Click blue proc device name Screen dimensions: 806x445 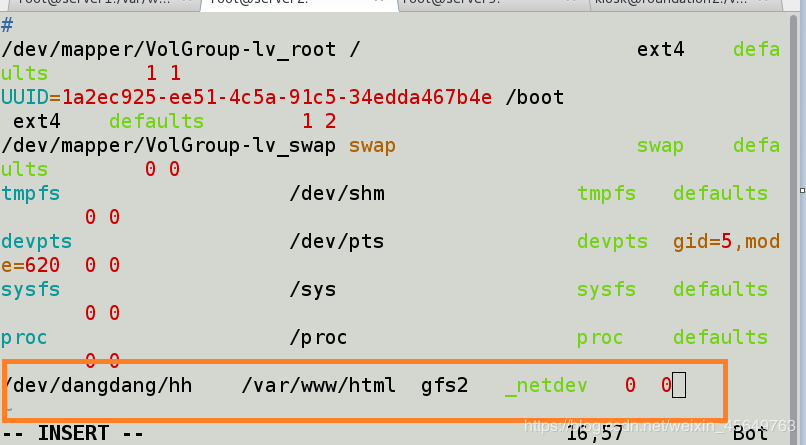pos(24,338)
